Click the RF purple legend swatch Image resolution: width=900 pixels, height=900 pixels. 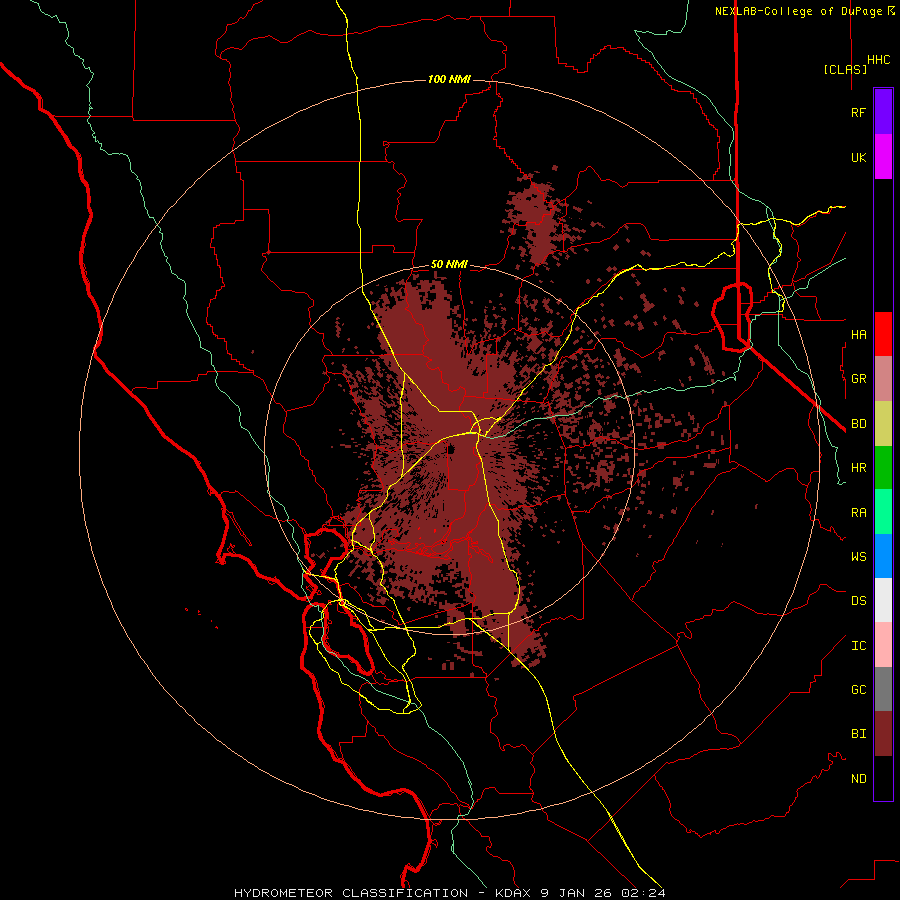883,112
